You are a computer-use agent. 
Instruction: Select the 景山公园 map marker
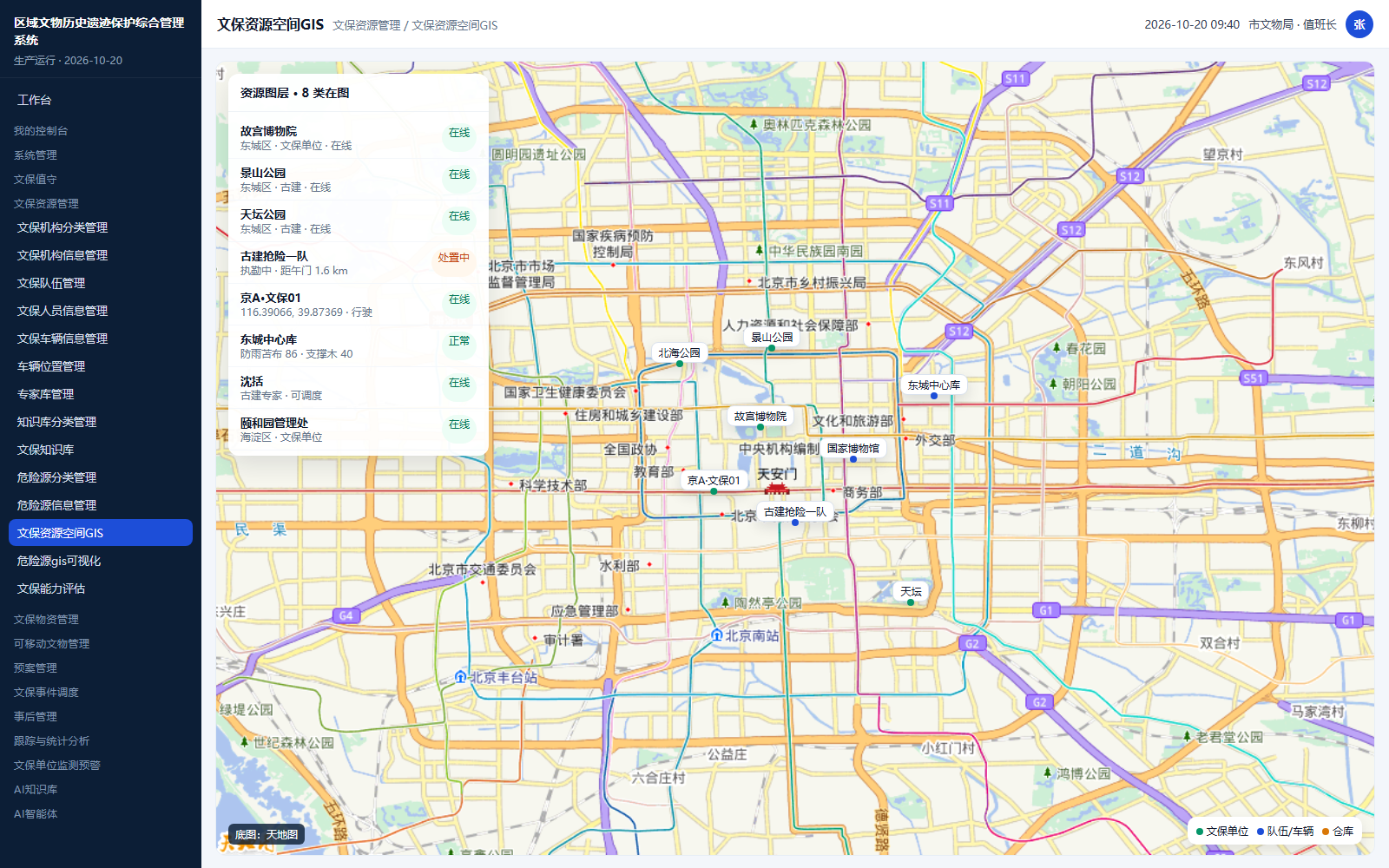click(772, 348)
